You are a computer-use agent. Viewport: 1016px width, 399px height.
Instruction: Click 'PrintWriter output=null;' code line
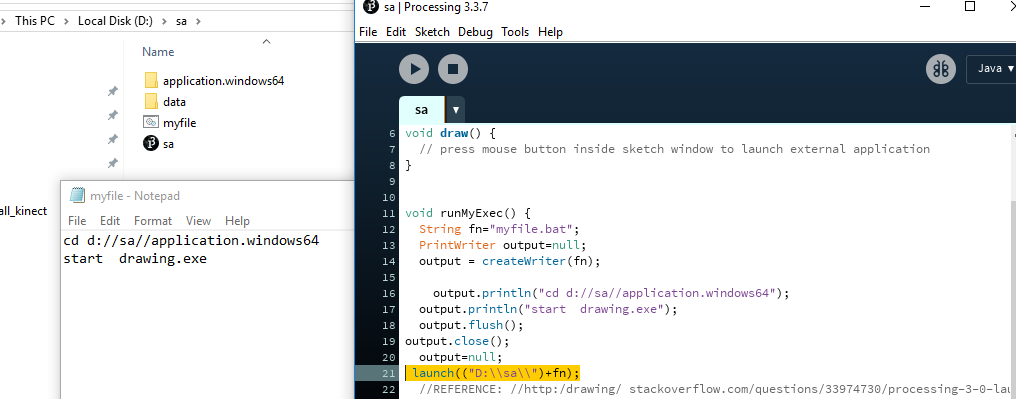click(502, 245)
